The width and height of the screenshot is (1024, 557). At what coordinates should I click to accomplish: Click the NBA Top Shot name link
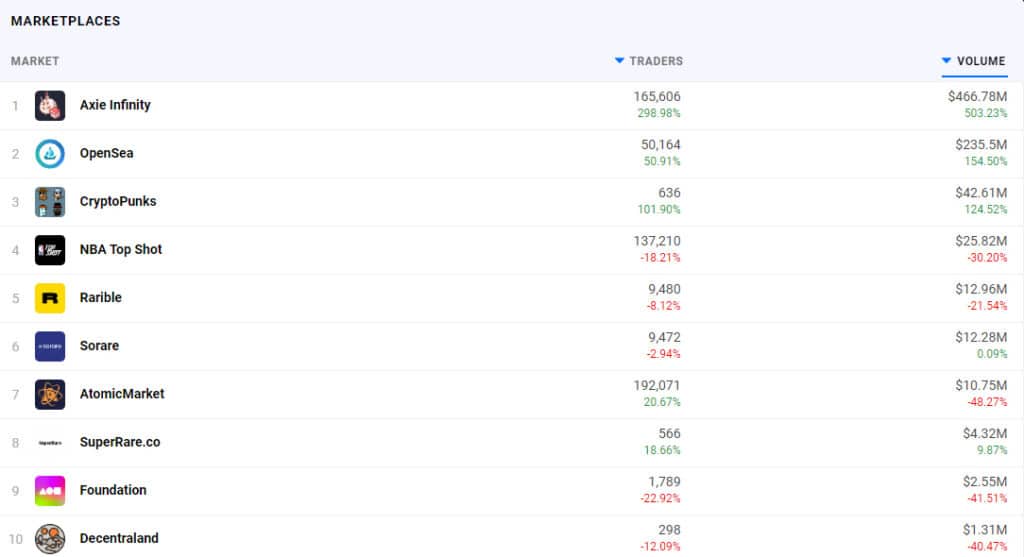pyautogui.click(x=121, y=249)
